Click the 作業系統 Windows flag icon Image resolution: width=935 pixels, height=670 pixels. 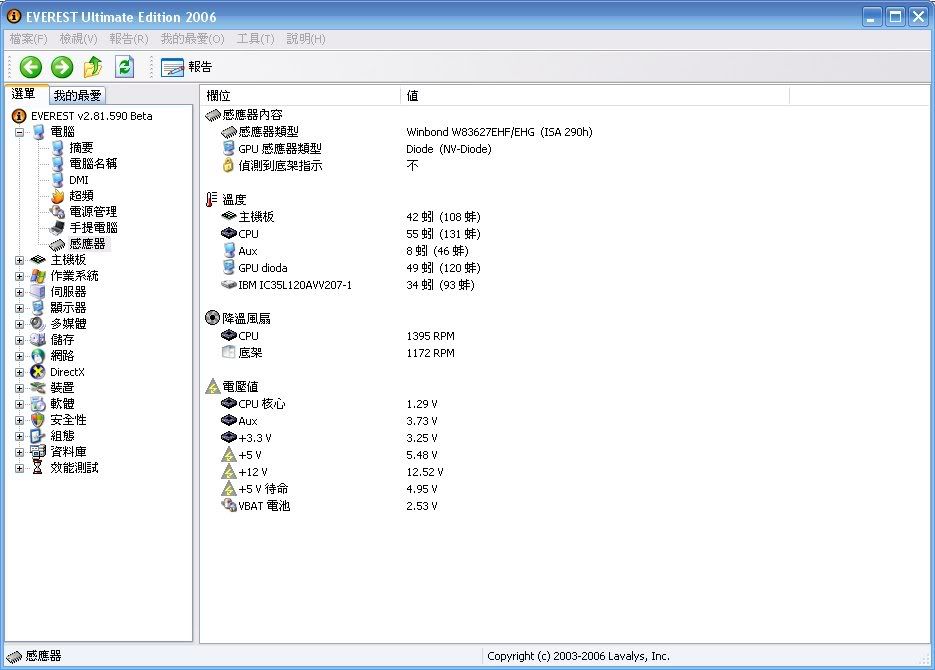coord(38,276)
